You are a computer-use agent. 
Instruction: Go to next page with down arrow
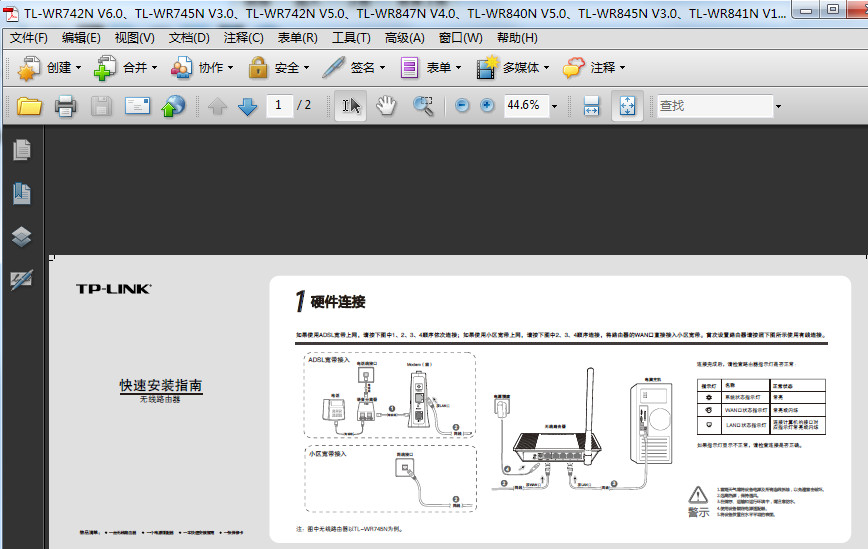[x=247, y=106]
